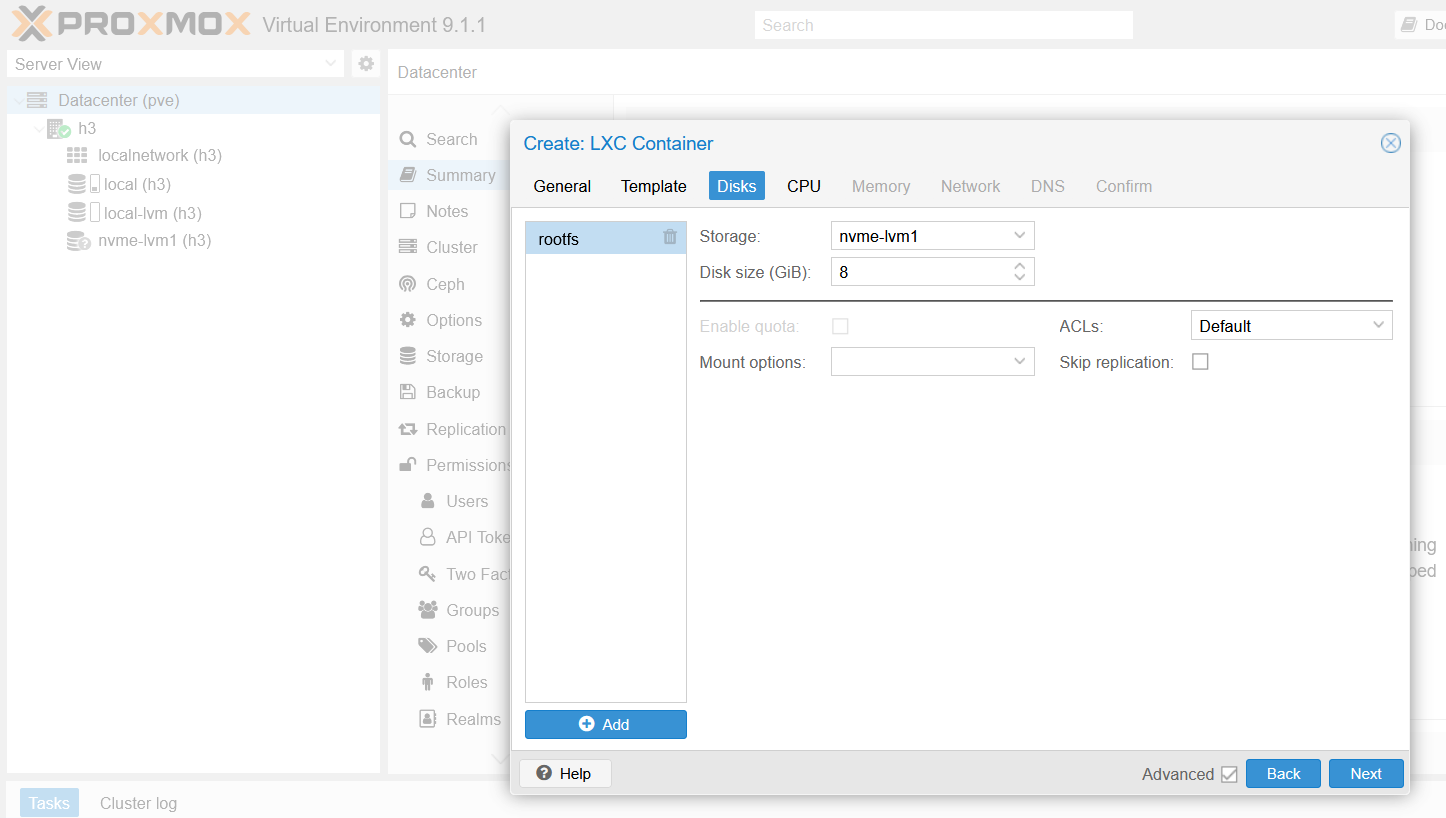
Task: Click the Groups people icon
Action: click(428, 610)
